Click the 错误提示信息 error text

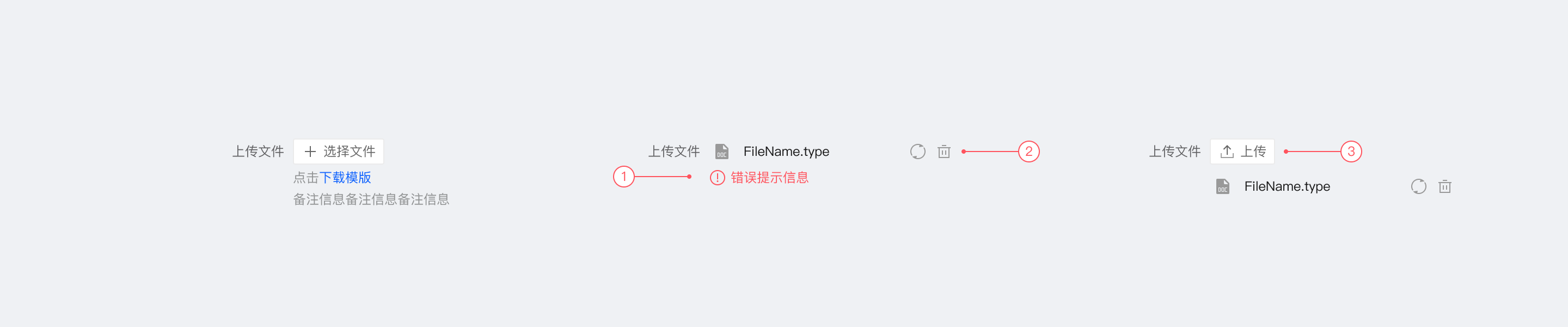[x=769, y=178]
